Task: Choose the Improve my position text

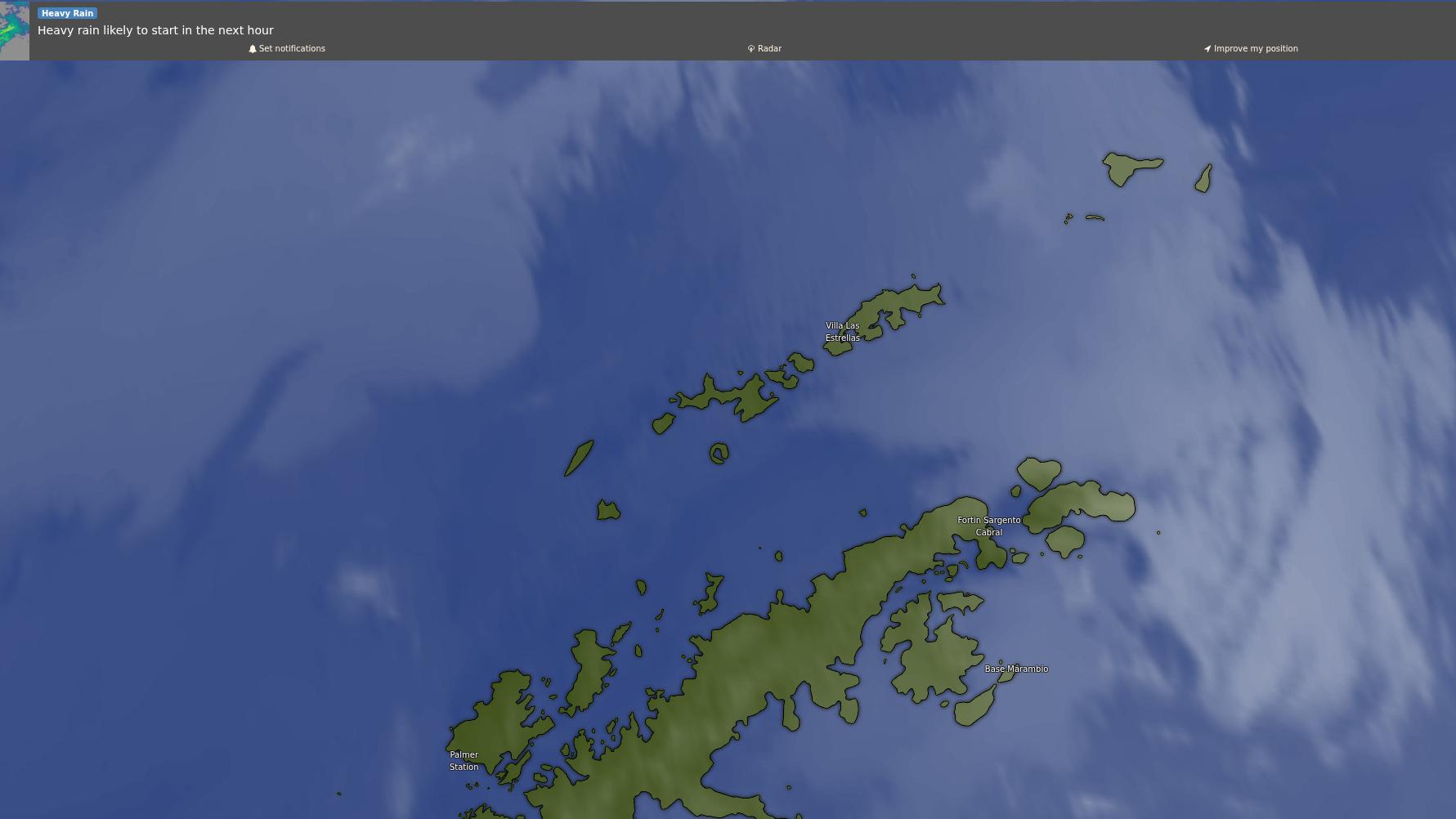Action: pos(1256,49)
